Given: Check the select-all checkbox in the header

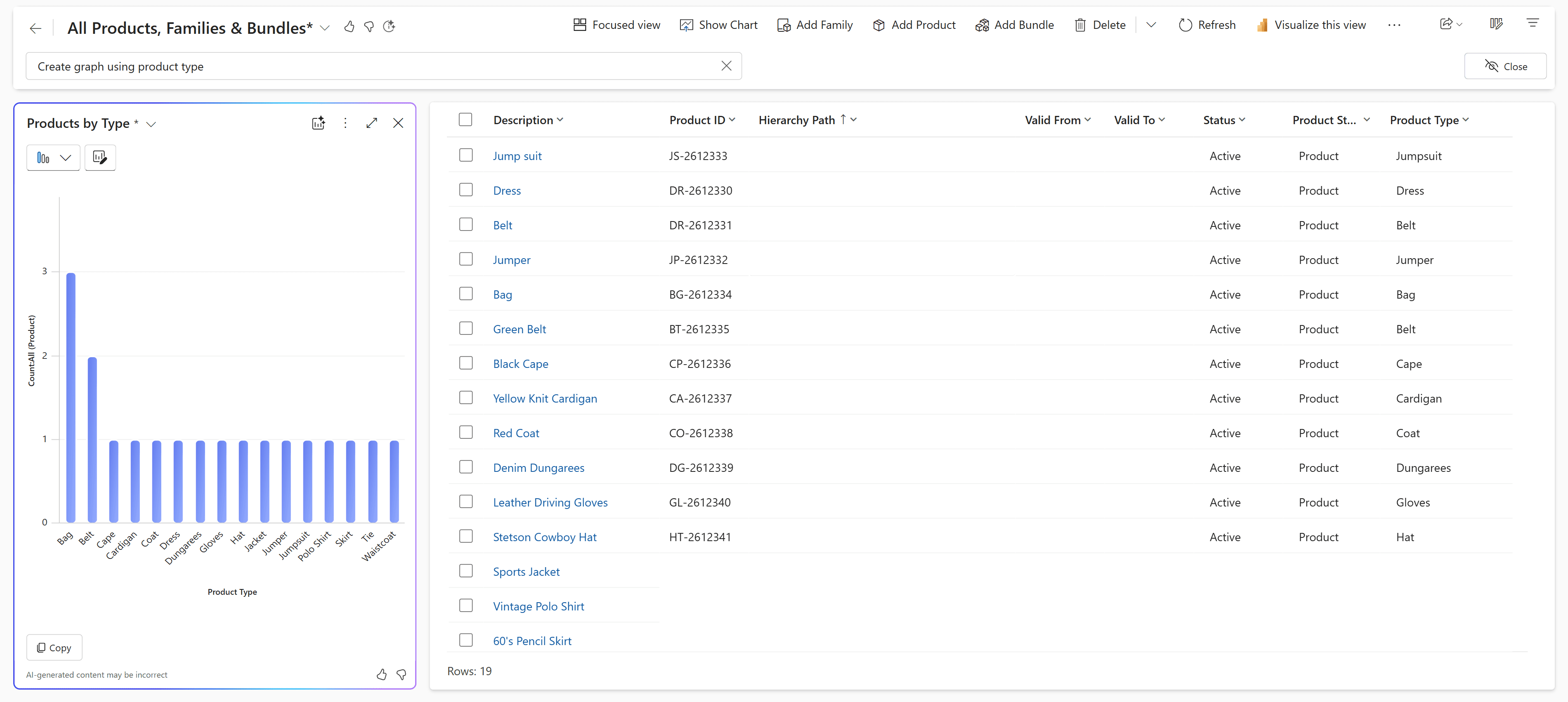Looking at the screenshot, I should click(x=465, y=119).
